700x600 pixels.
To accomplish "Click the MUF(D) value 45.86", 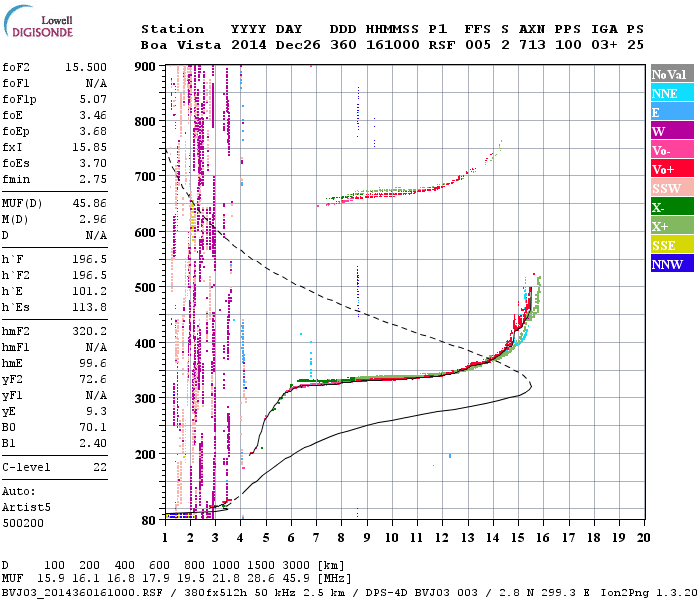I will (x=89, y=204).
